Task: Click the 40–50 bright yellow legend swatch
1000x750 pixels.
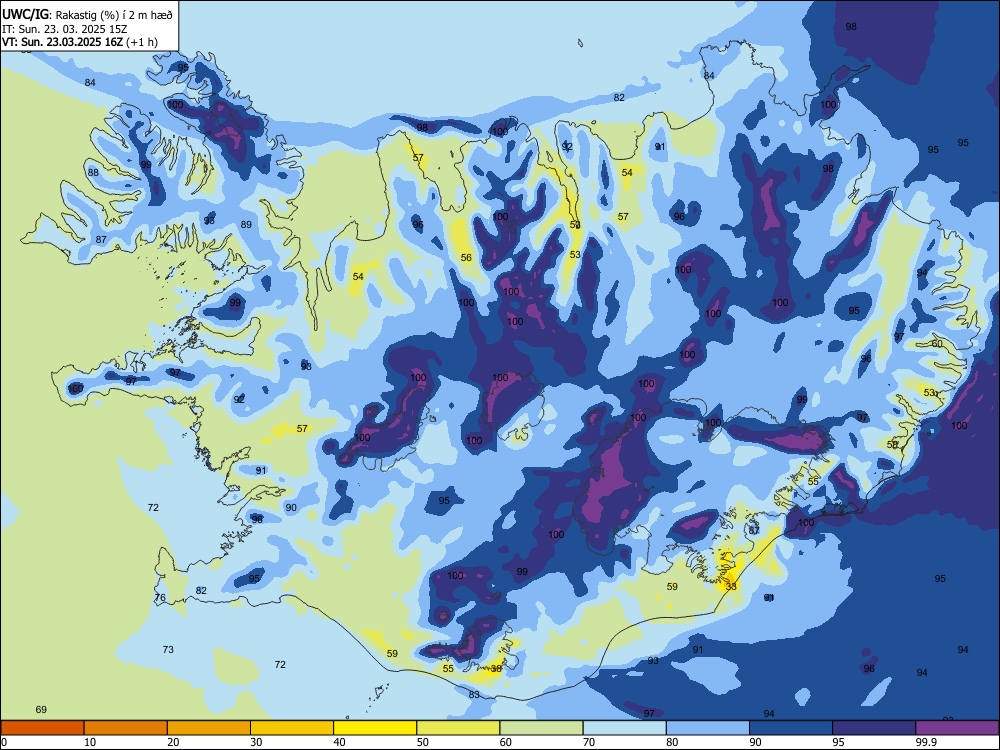Action: (375, 728)
